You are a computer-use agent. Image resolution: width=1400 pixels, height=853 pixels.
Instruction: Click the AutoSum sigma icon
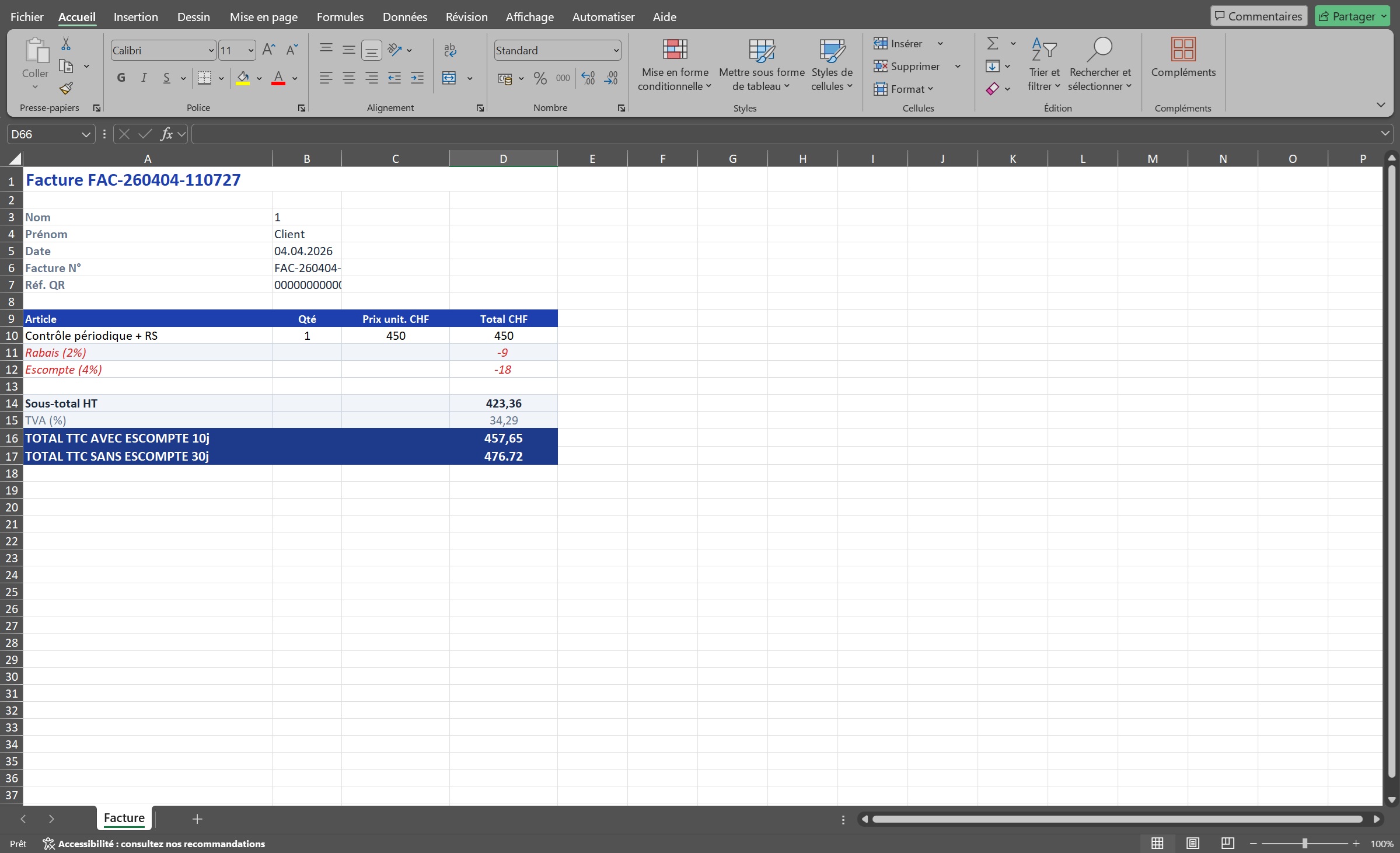tap(992, 43)
